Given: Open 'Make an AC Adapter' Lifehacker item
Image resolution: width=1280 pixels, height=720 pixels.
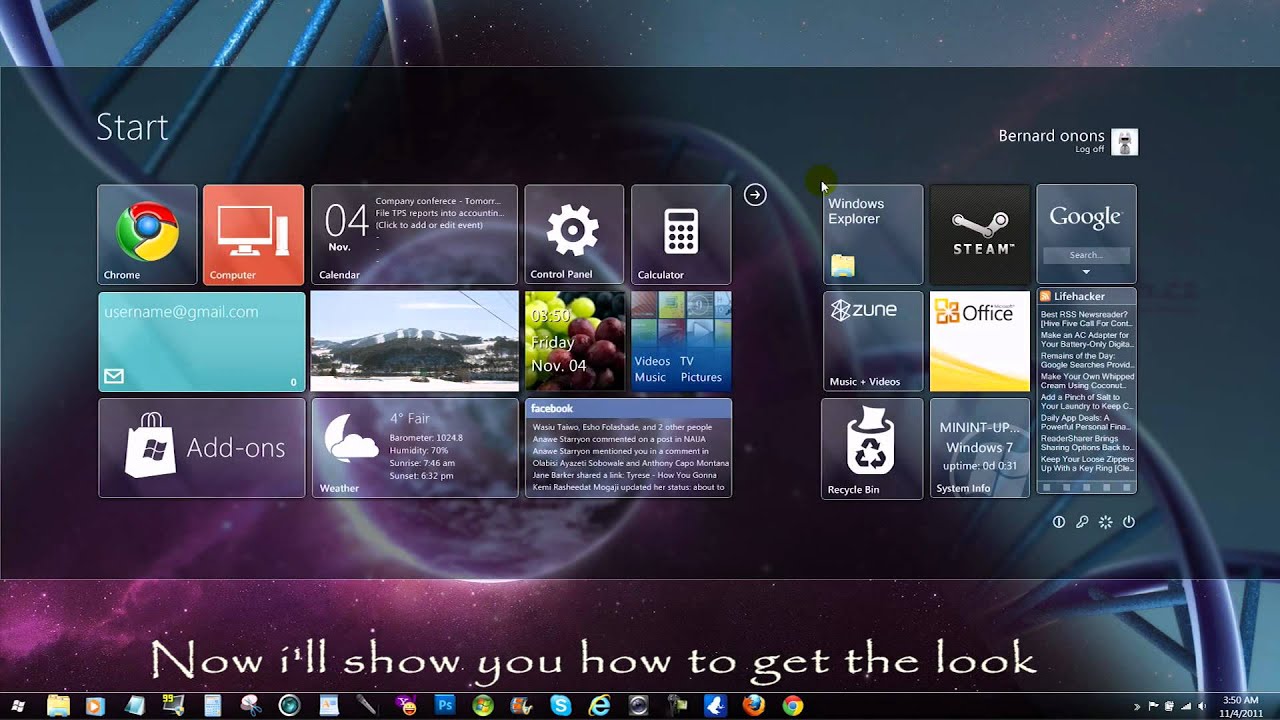Looking at the screenshot, I should pos(1086,339).
